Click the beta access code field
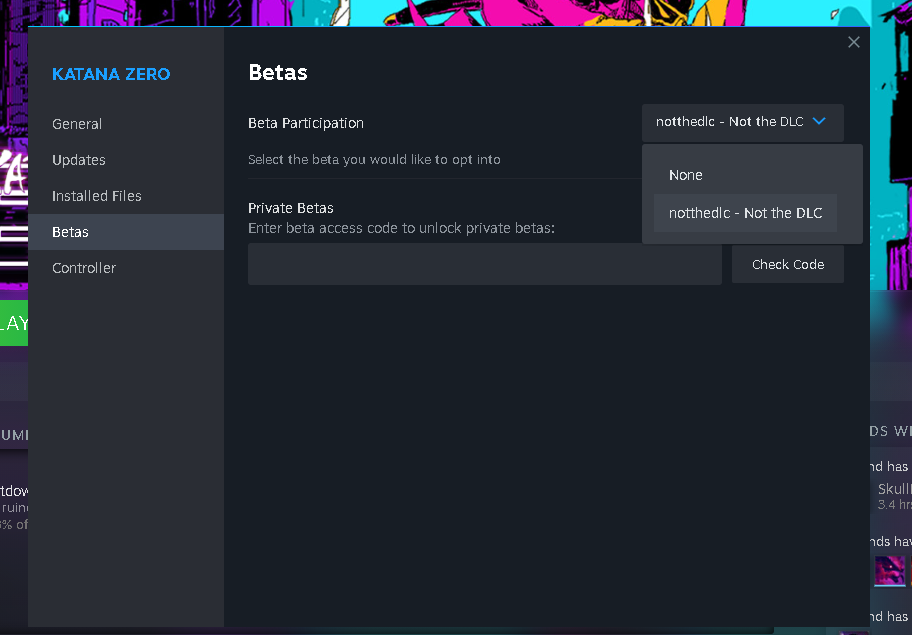This screenshot has height=635, width=912. 484,264
